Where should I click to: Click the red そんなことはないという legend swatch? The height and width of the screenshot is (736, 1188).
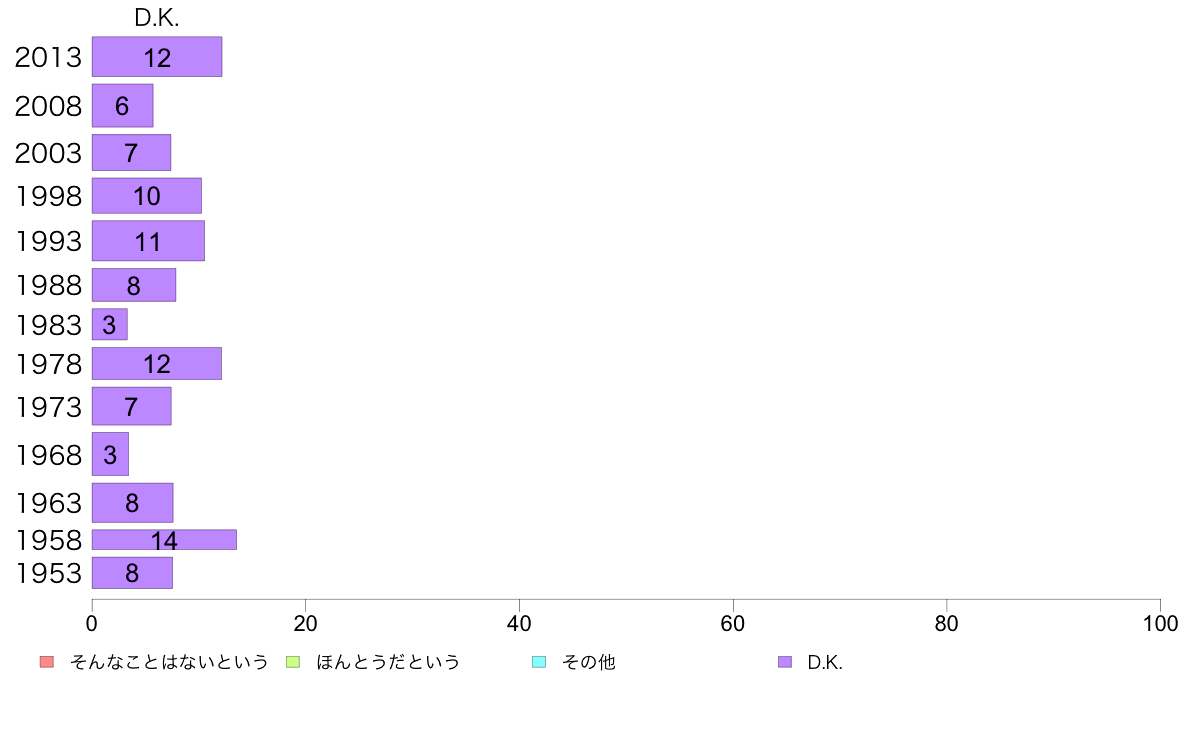[x=47, y=662]
